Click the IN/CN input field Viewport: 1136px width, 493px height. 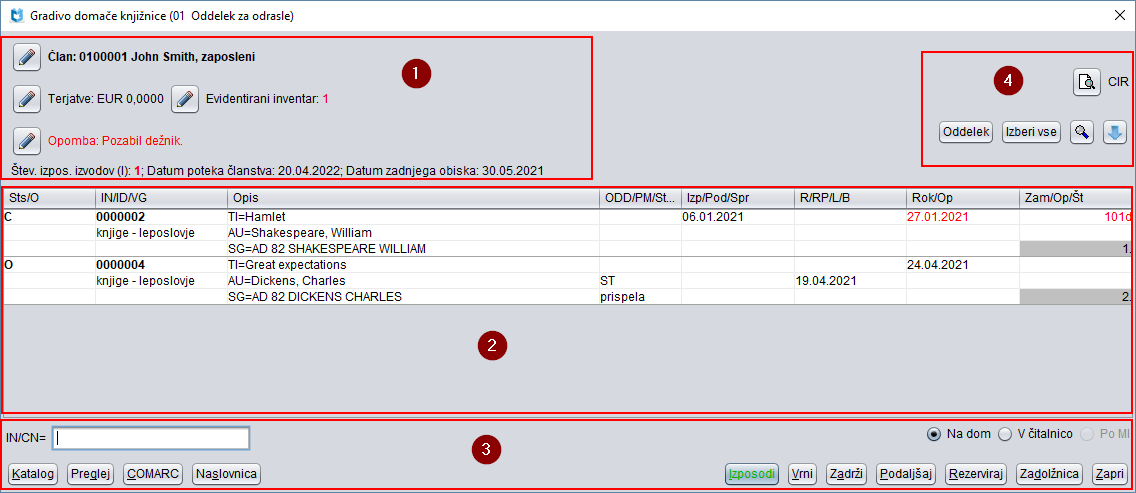point(151,438)
